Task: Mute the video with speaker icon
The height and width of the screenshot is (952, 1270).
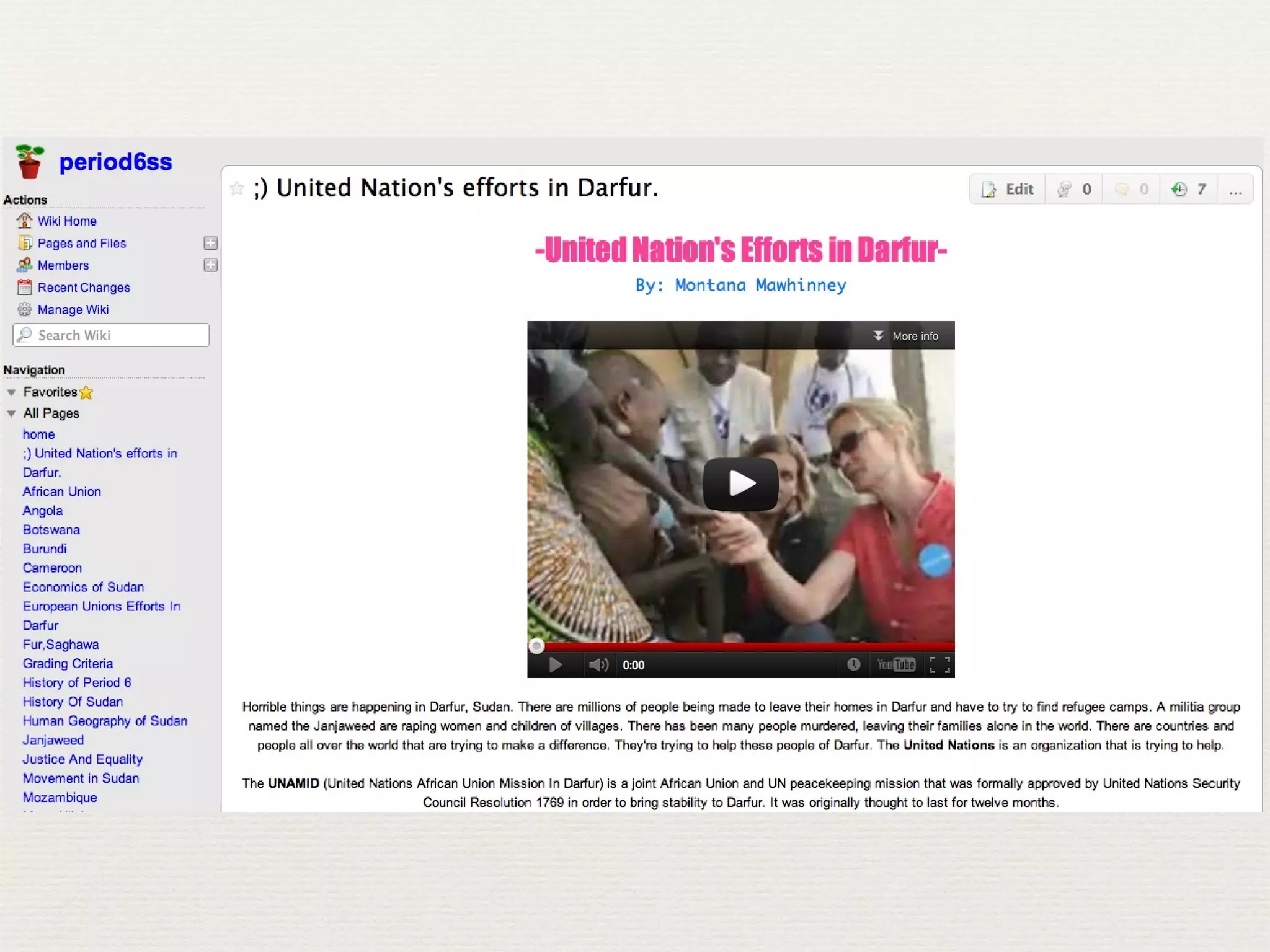Action: [x=598, y=665]
